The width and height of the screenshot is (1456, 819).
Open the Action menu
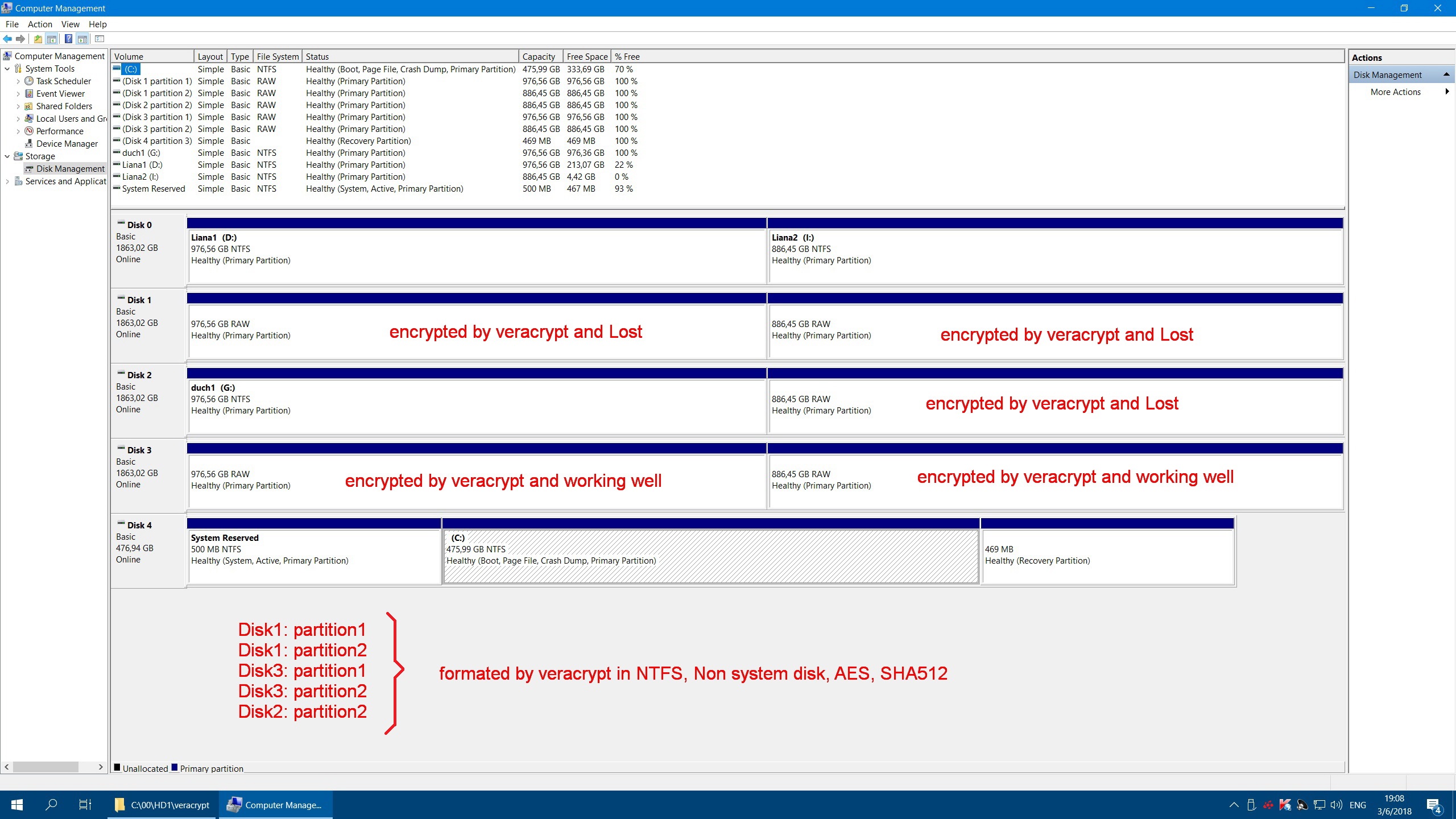click(x=40, y=24)
